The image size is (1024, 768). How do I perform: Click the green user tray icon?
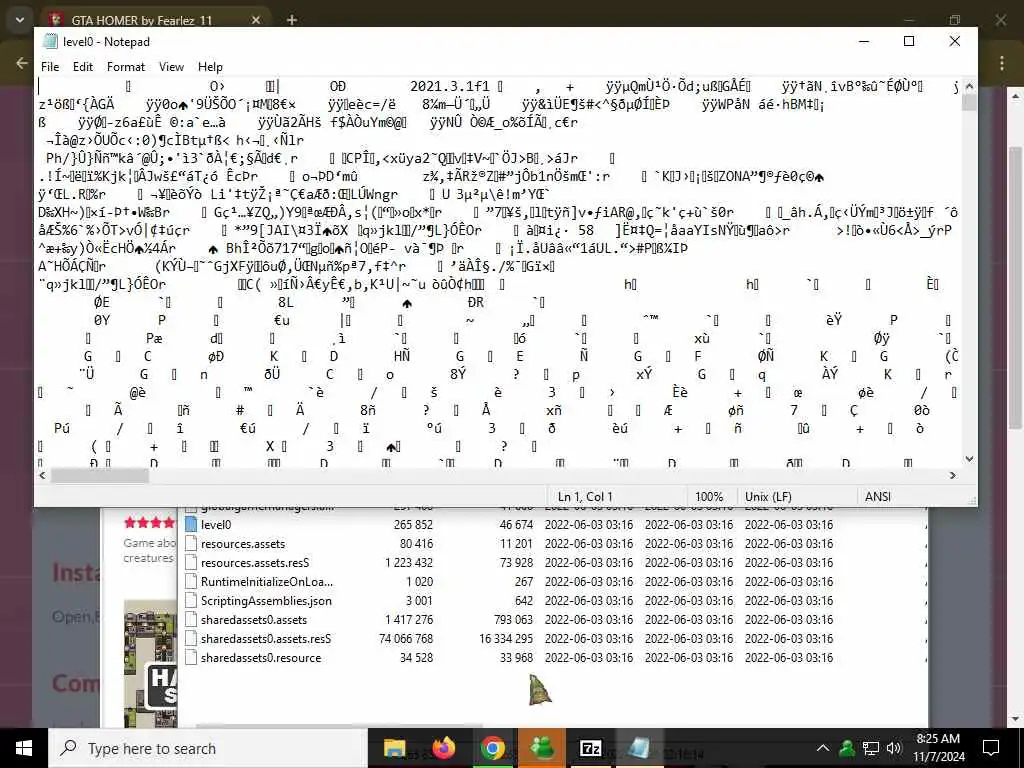[847, 748]
